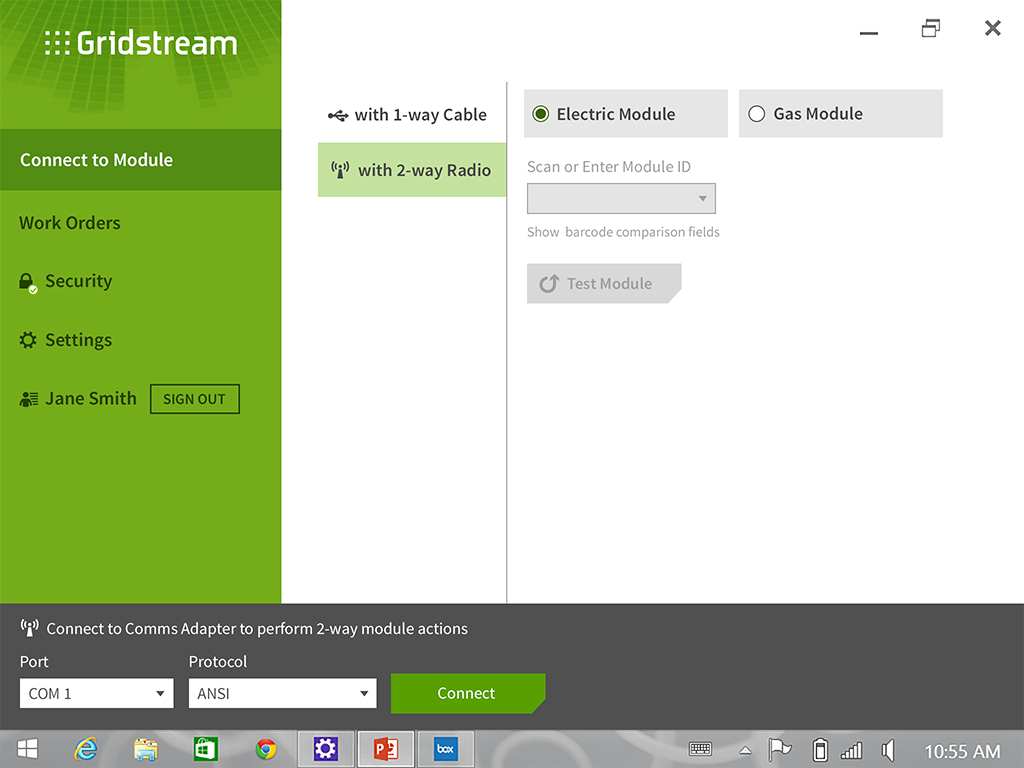Click Show barcode comparison fields link
The height and width of the screenshot is (768, 1024).
(623, 232)
